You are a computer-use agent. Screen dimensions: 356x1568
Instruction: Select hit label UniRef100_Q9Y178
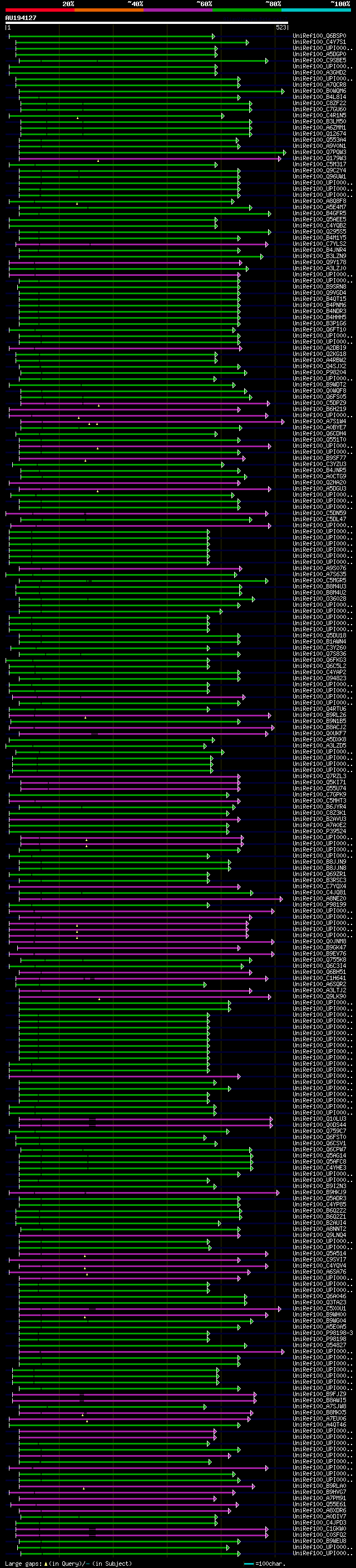point(319,263)
